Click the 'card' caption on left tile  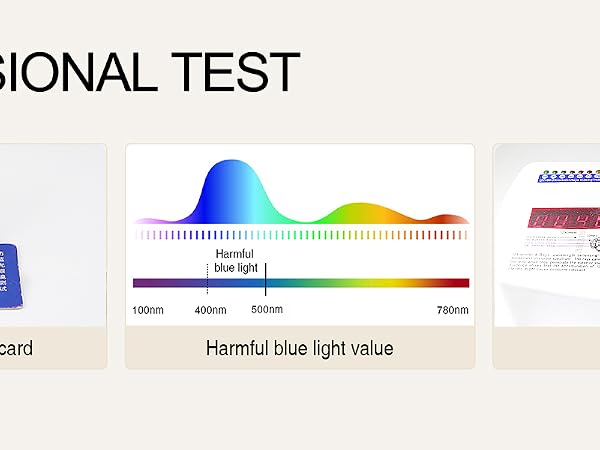[16, 348]
